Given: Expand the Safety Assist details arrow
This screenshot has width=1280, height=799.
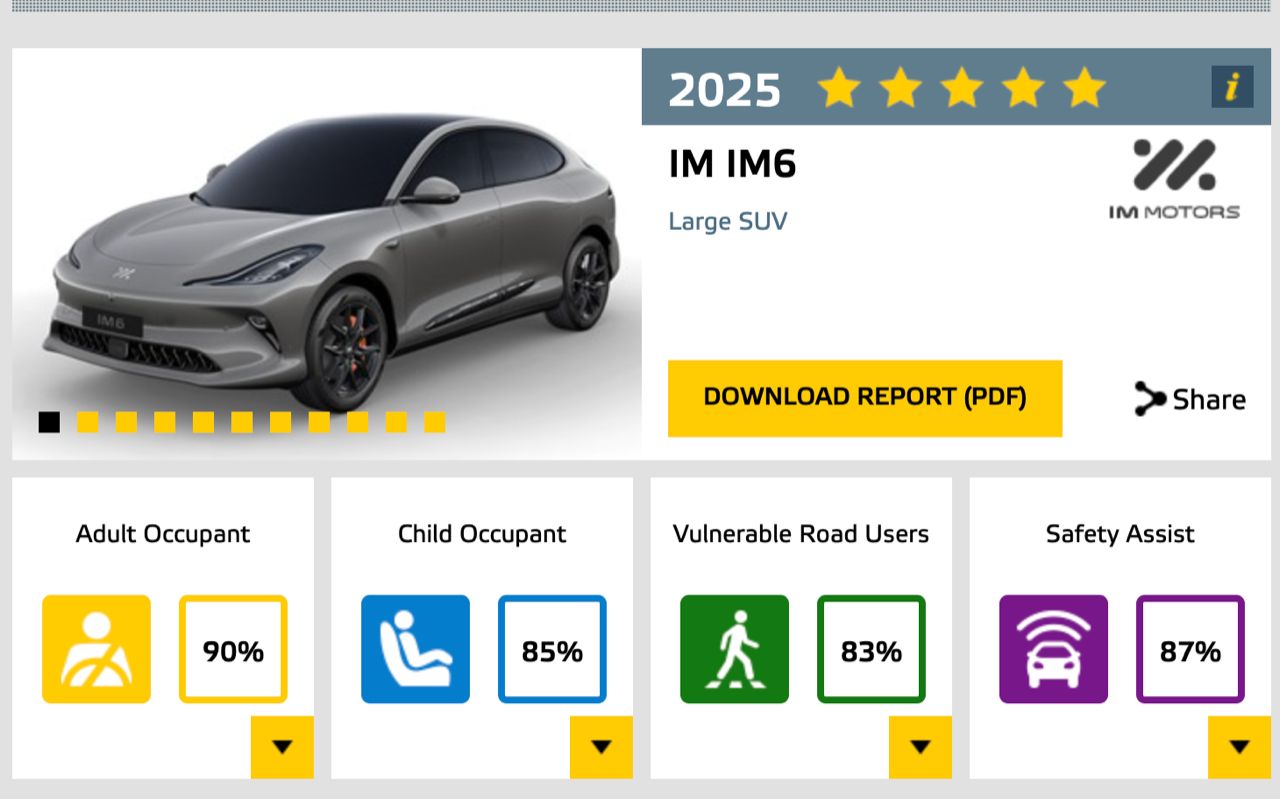Looking at the screenshot, I should [x=1239, y=747].
